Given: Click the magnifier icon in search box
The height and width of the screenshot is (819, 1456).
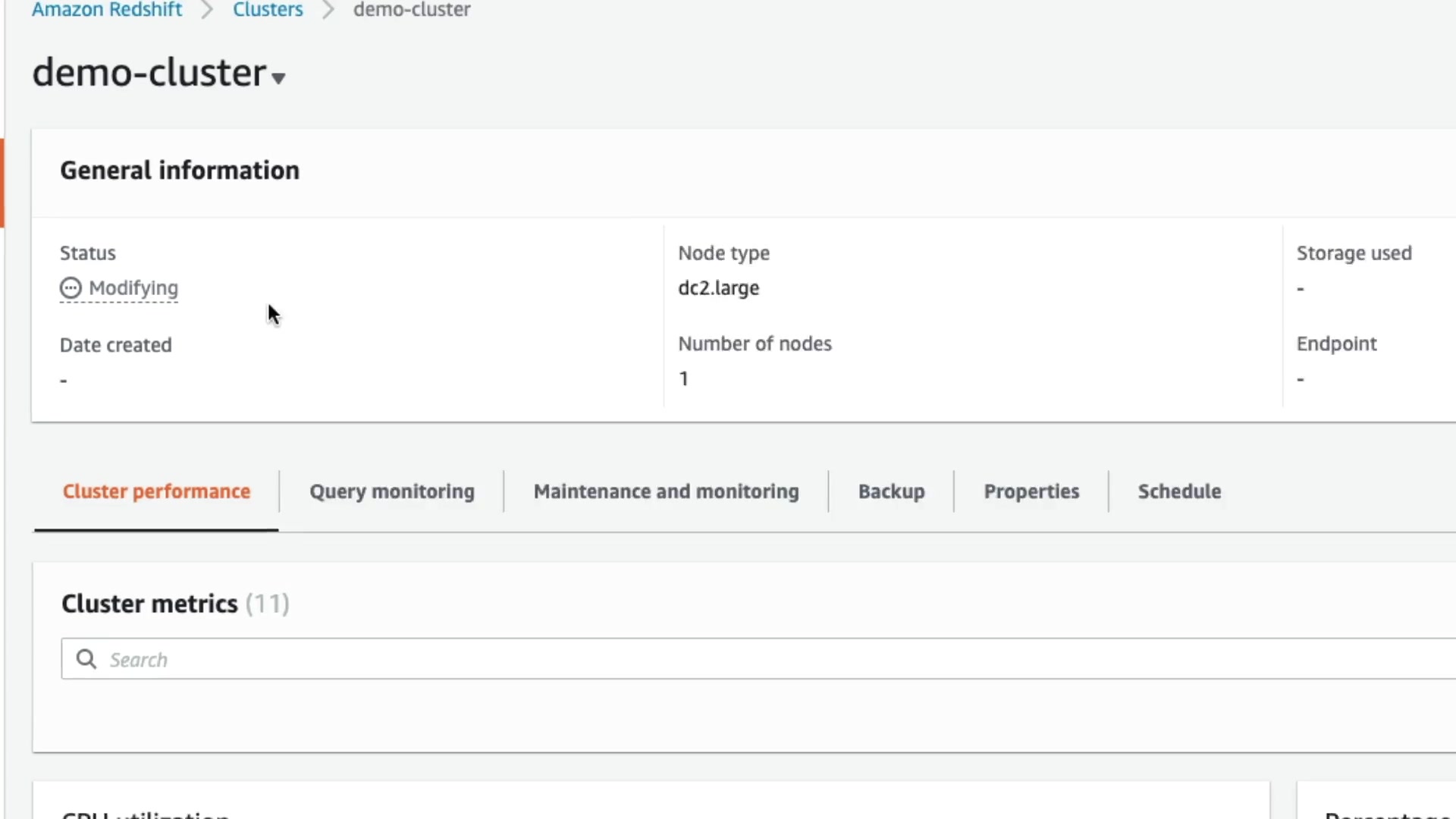Looking at the screenshot, I should 86,659.
